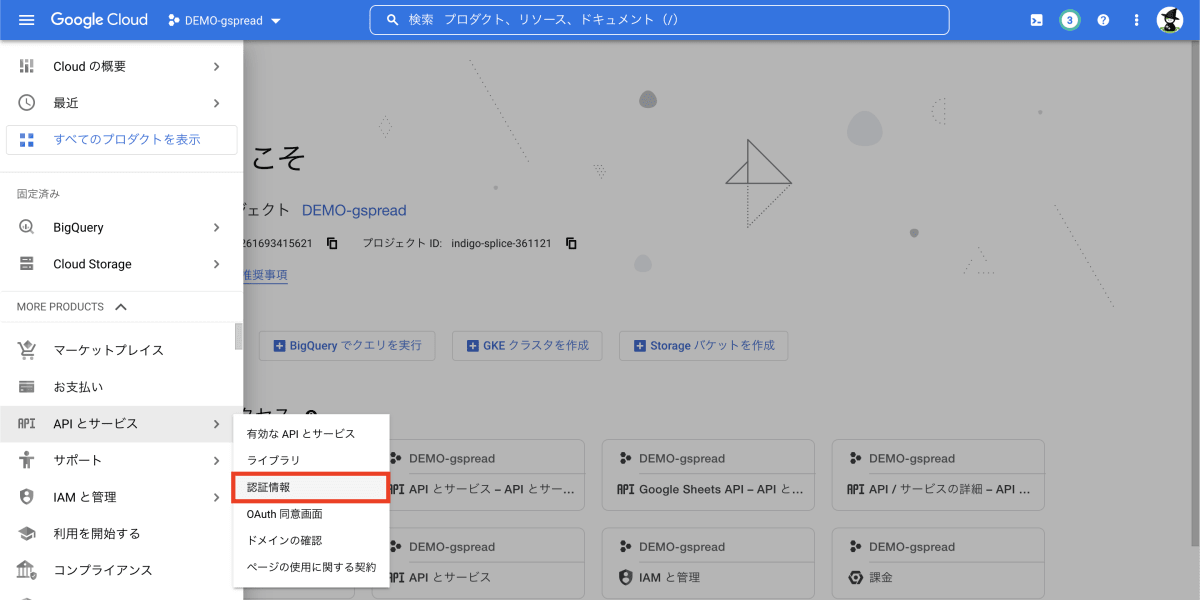This screenshot has height=600, width=1200.
Task: Expand the IAM と管理 submenu arrow
Action: (x=217, y=497)
